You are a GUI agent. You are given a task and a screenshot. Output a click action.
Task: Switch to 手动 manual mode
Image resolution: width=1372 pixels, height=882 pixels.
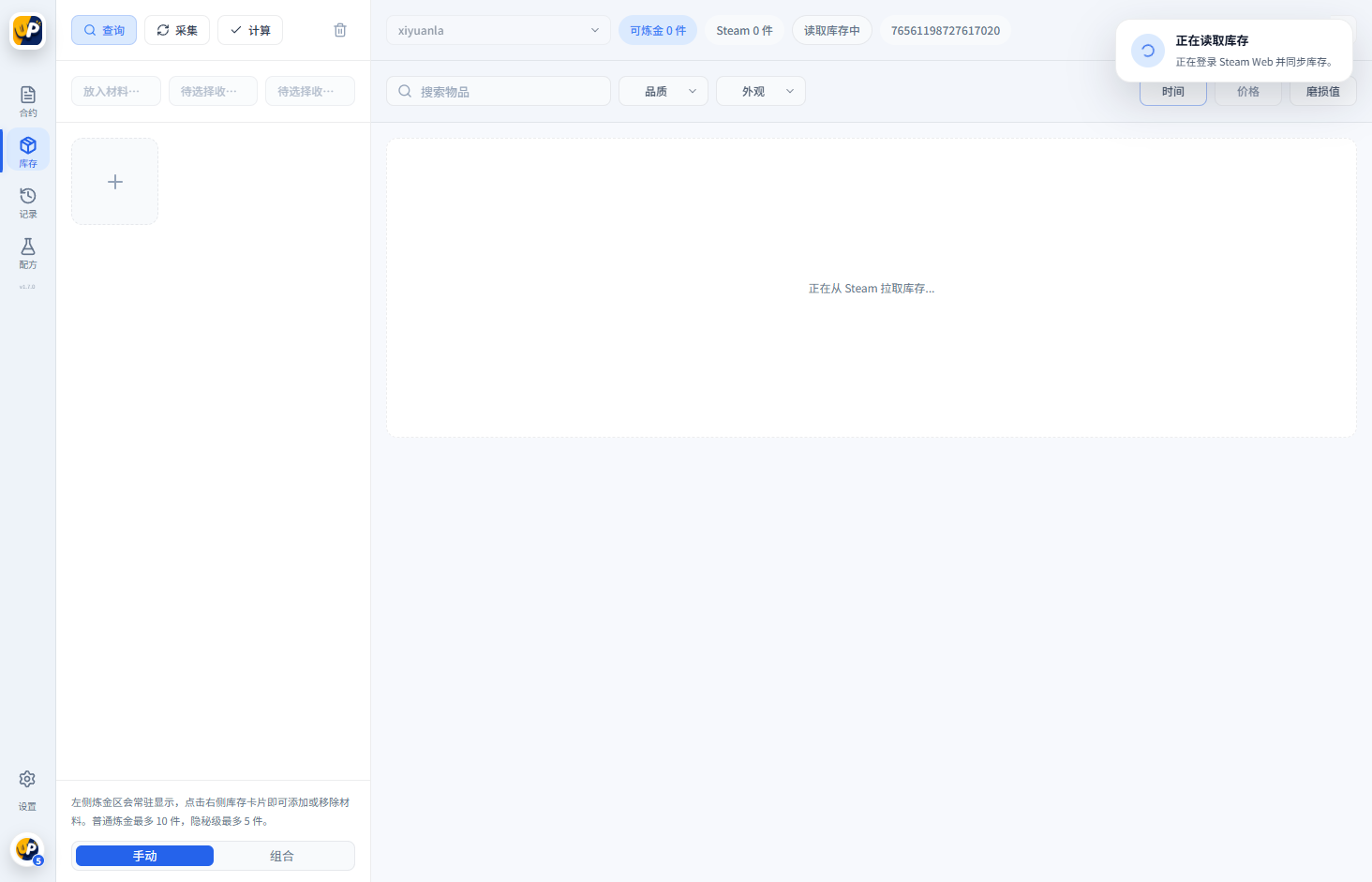click(144, 856)
